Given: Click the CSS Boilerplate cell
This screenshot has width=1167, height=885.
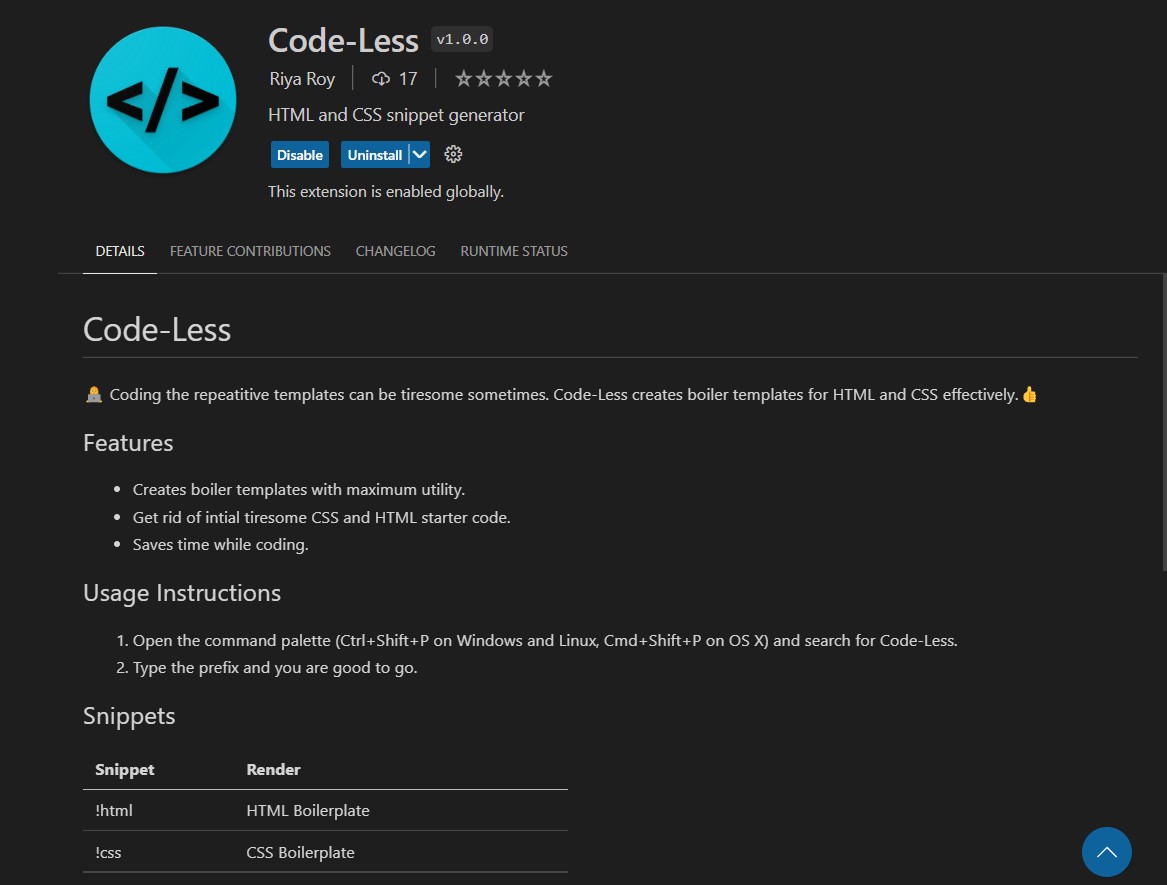Looking at the screenshot, I should [301, 853].
